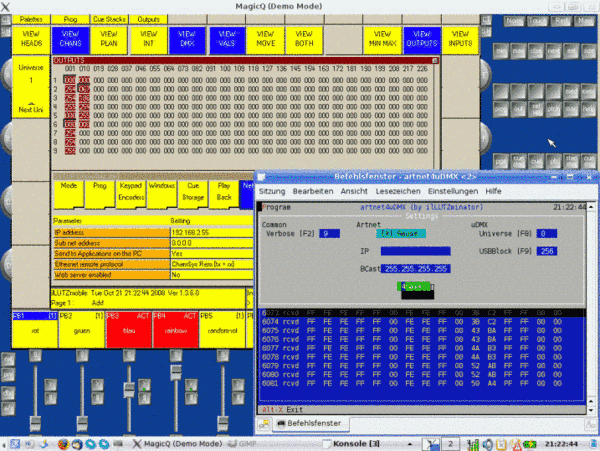600x451 pixels.
Task: Click the VIEW INPUTS button
Action: point(460,40)
